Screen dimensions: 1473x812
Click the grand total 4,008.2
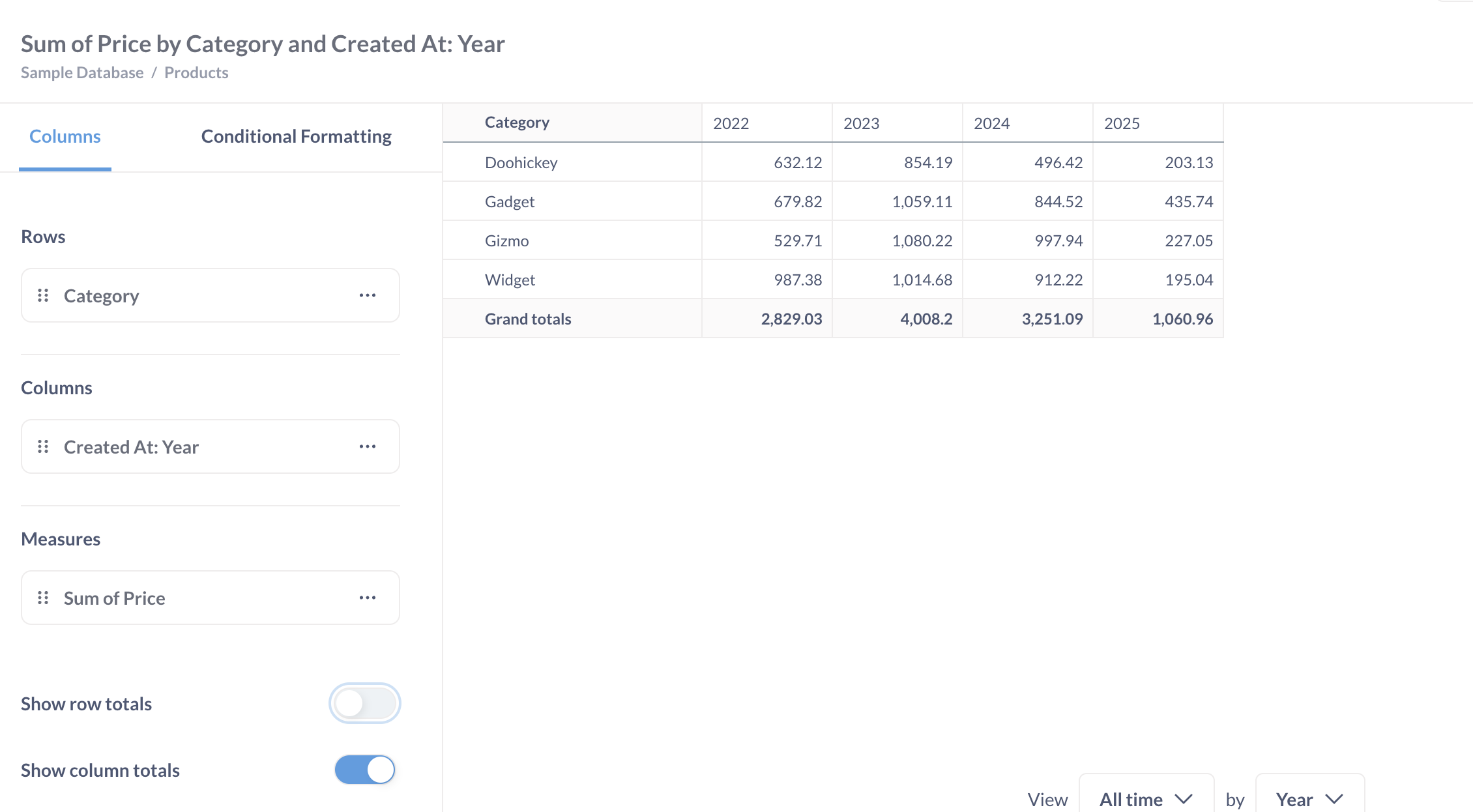click(x=897, y=319)
